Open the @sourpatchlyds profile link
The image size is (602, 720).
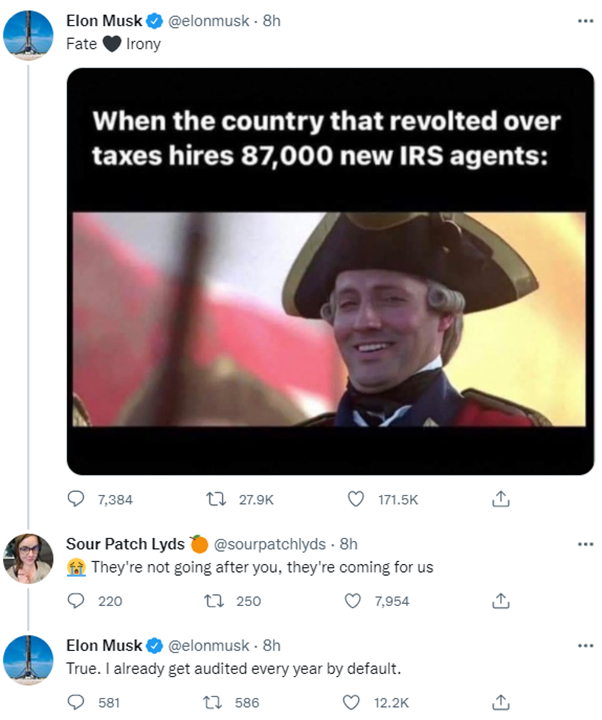click(x=270, y=544)
